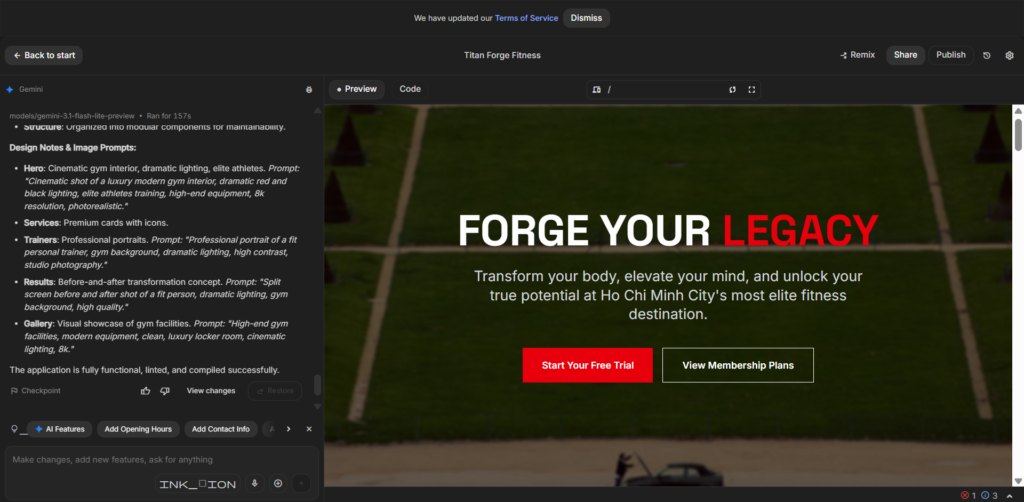1024x502 pixels.
Task: Click the thumbs up feedback icon
Action: (146, 391)
